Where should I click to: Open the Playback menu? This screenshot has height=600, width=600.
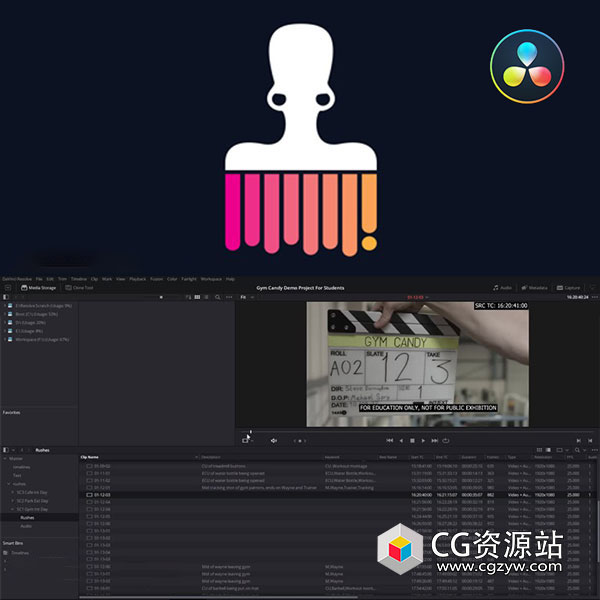point(137,279)
